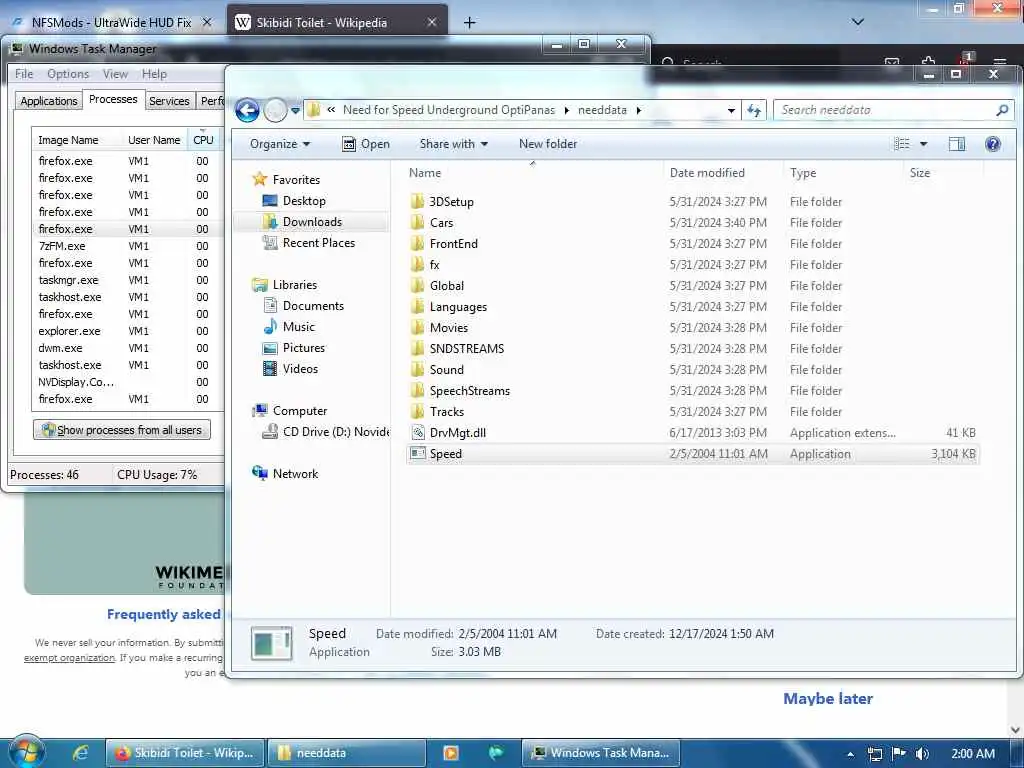Select Recent Places in navigation pane

pyautogui.click(x=319, y=242)
